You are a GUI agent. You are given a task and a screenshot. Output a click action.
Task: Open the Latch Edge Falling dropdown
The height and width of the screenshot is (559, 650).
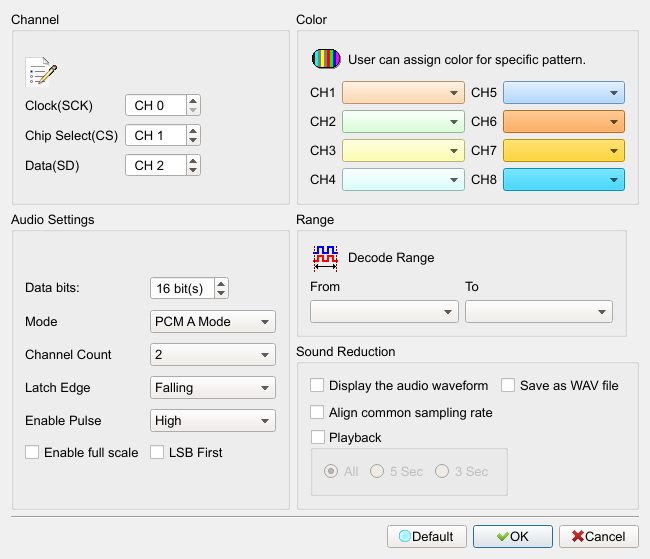point(213,388)
